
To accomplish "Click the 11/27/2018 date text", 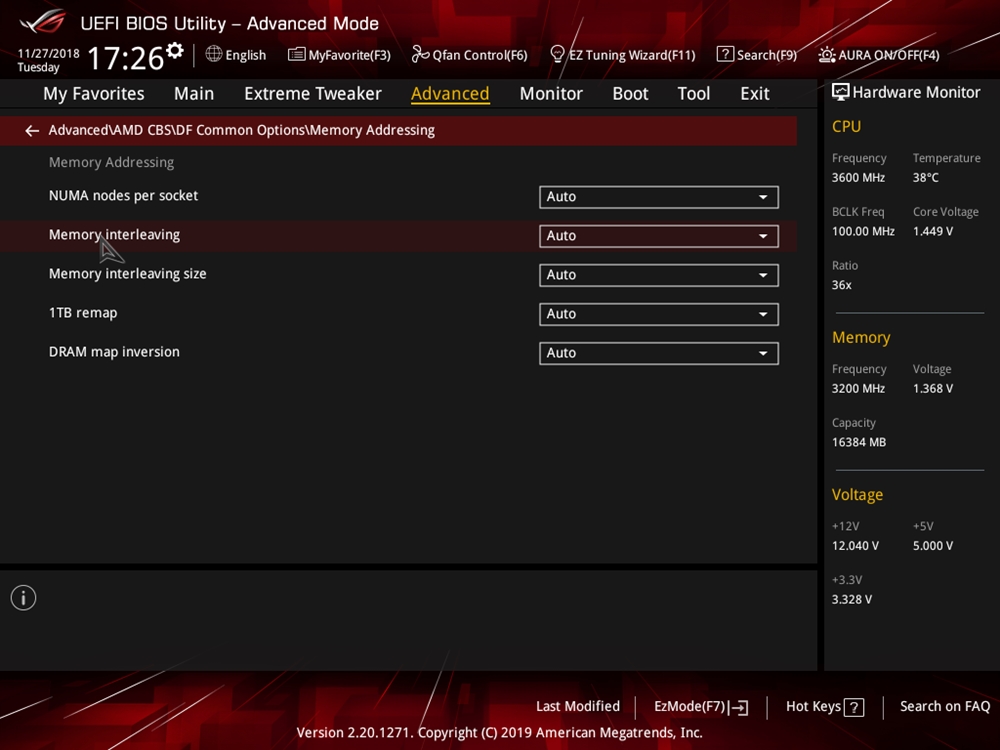I will pyautogui.click(x=48, y=54).
